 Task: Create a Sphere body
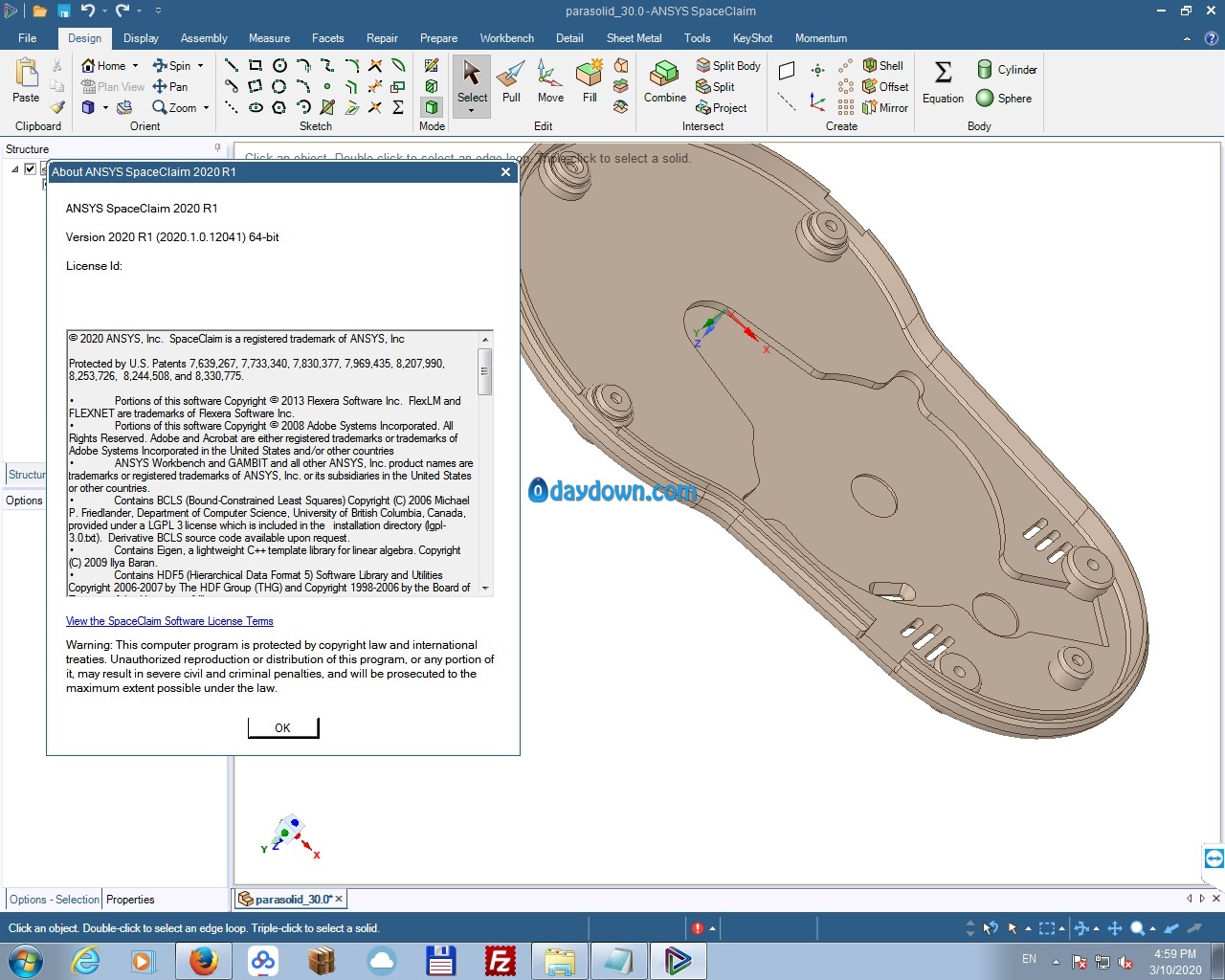(x=1004, y=98)
